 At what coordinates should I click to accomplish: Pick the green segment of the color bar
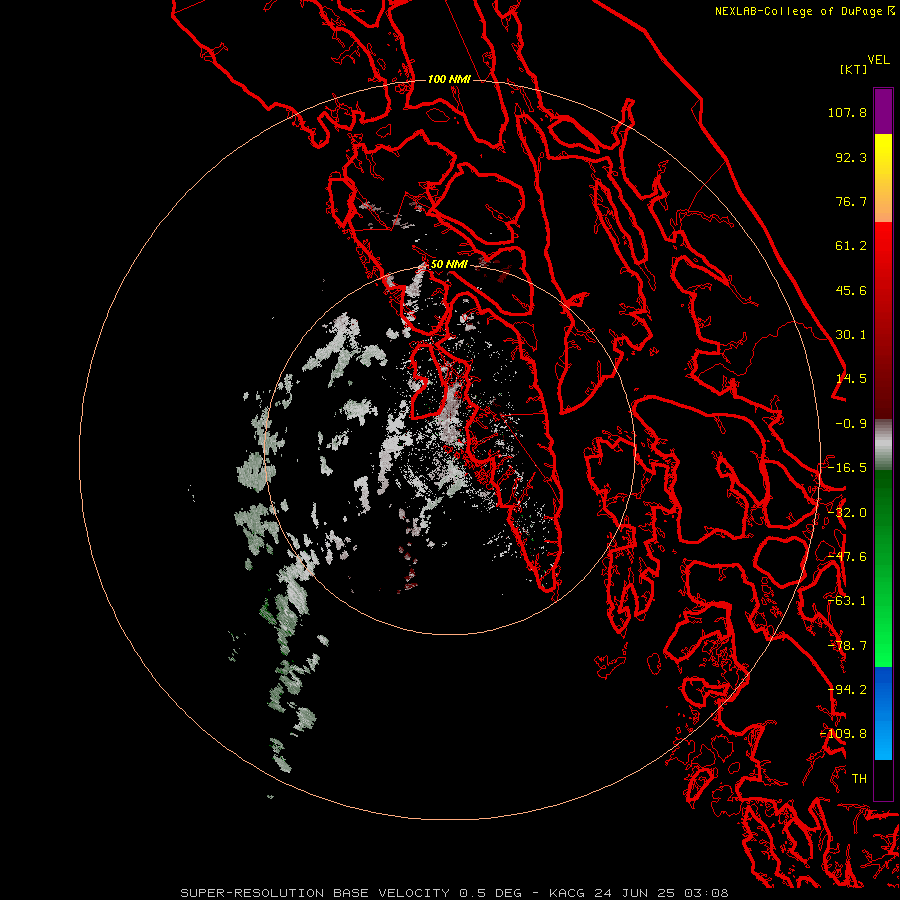pos(883,568)
